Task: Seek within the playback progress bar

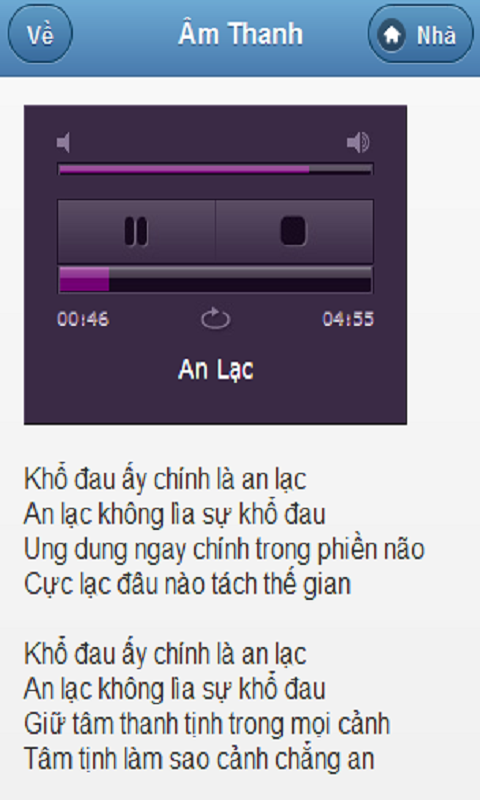Action: coord(215,280)
